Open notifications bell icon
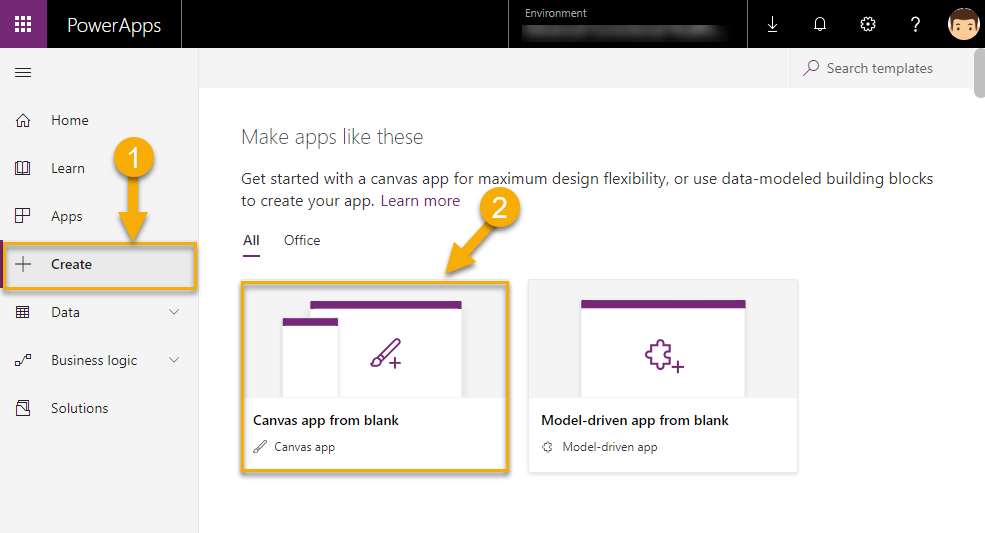The height and width of the screenshot is (533, 985). point(820,25)
